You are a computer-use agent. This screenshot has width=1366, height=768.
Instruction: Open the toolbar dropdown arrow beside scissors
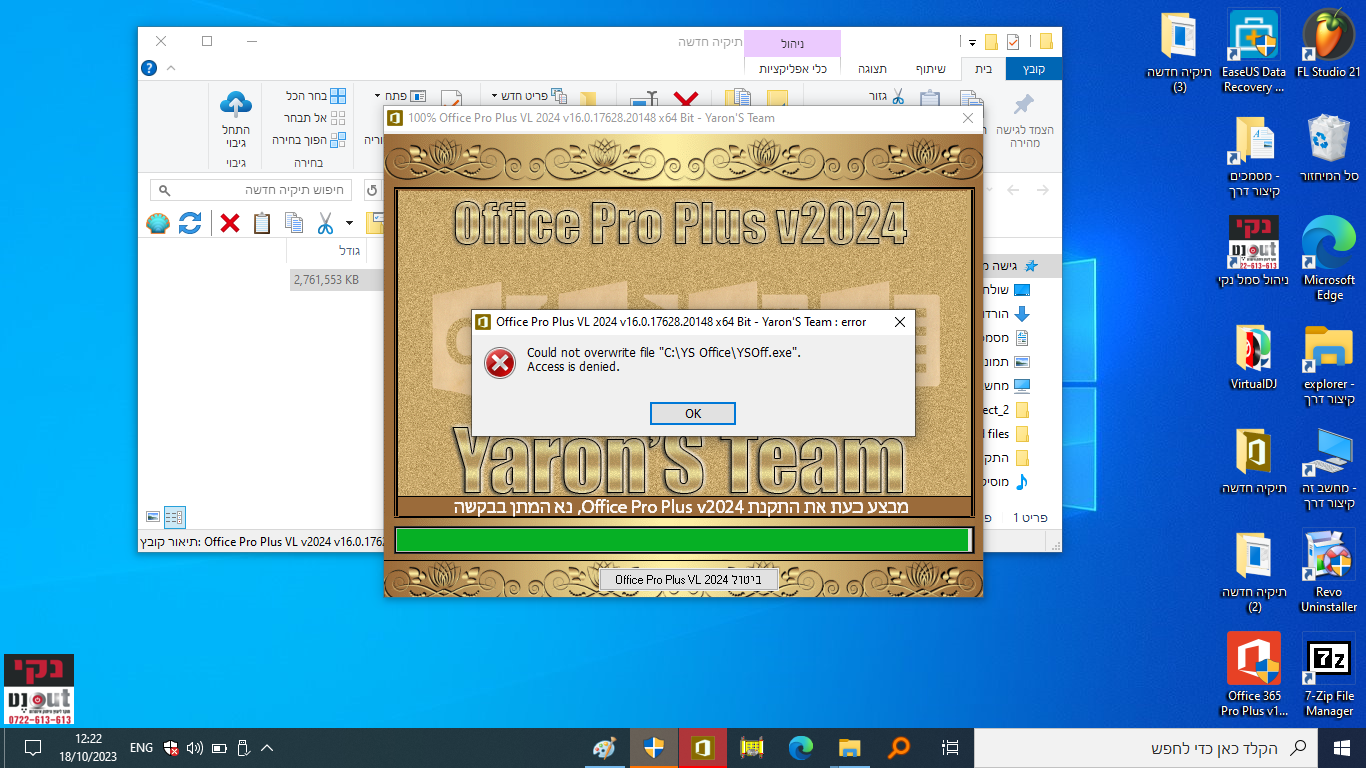pos(349,223)
